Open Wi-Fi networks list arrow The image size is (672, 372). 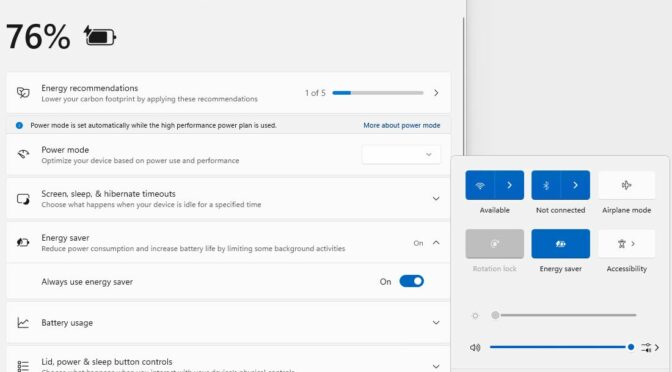click(509, 185)
